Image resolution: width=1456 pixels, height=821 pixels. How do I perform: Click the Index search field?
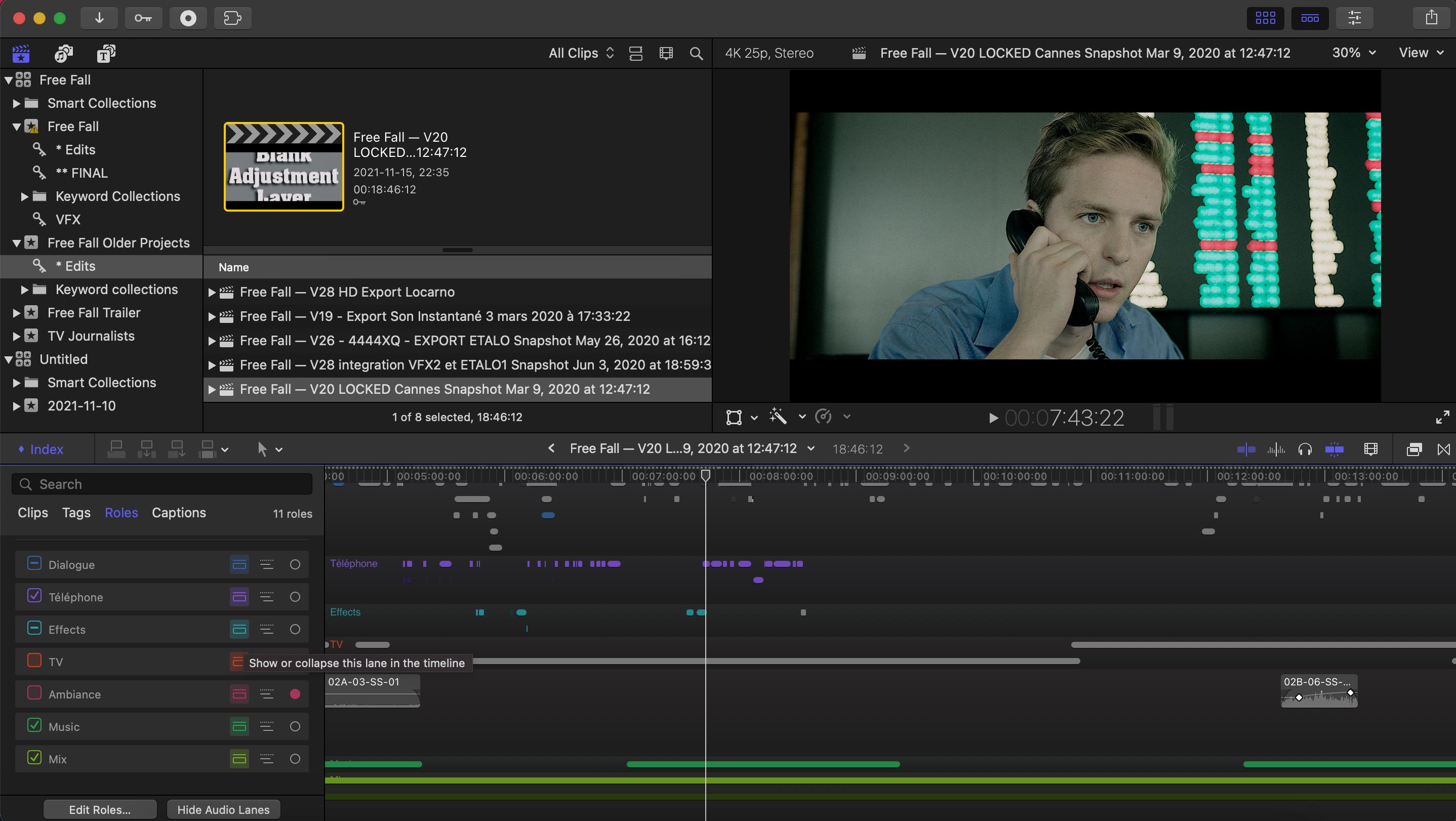tap(161, 484)
